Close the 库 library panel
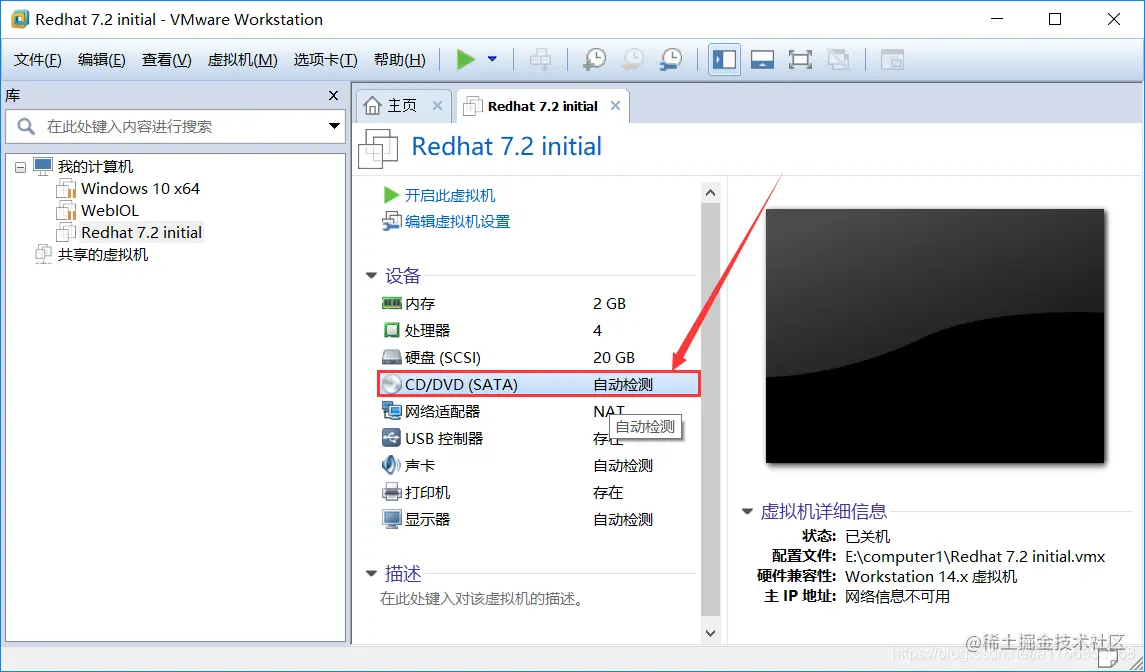This screenshot has width=1145, height=672. click(334, 96)
